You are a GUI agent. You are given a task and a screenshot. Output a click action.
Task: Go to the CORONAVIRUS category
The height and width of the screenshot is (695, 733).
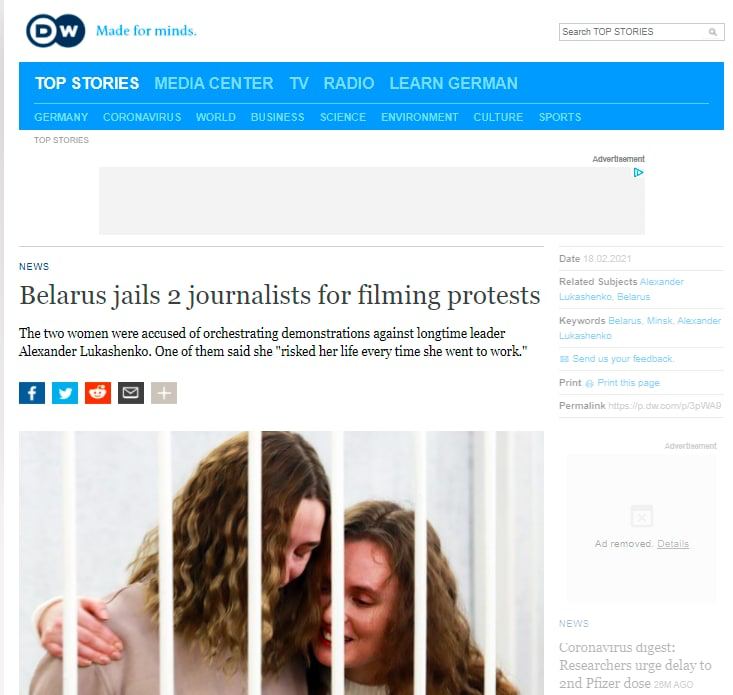(142, 117)
